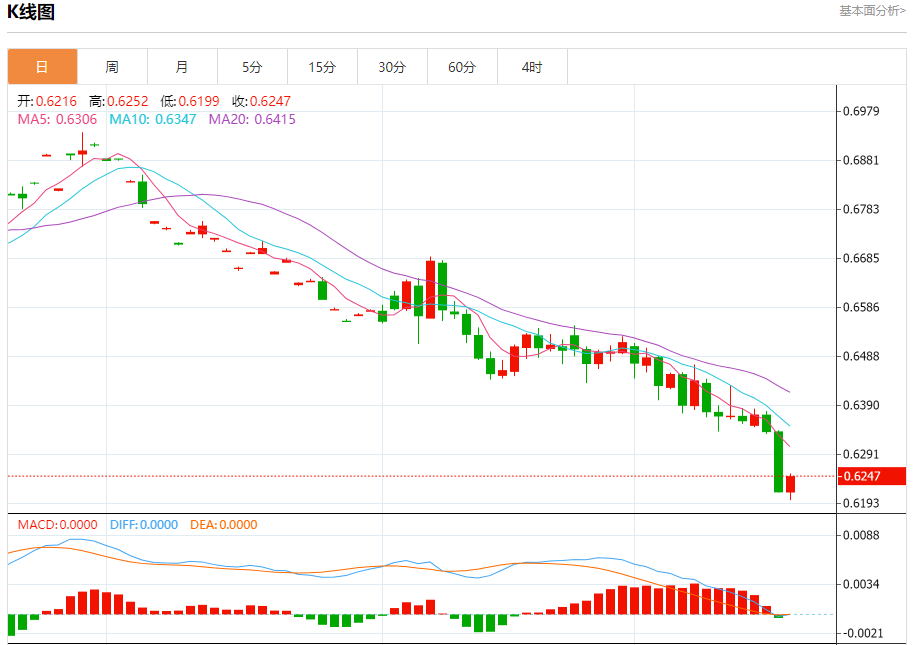Click the 0.6586 price axis label
The image size is (913, 645).
[861, 307]
